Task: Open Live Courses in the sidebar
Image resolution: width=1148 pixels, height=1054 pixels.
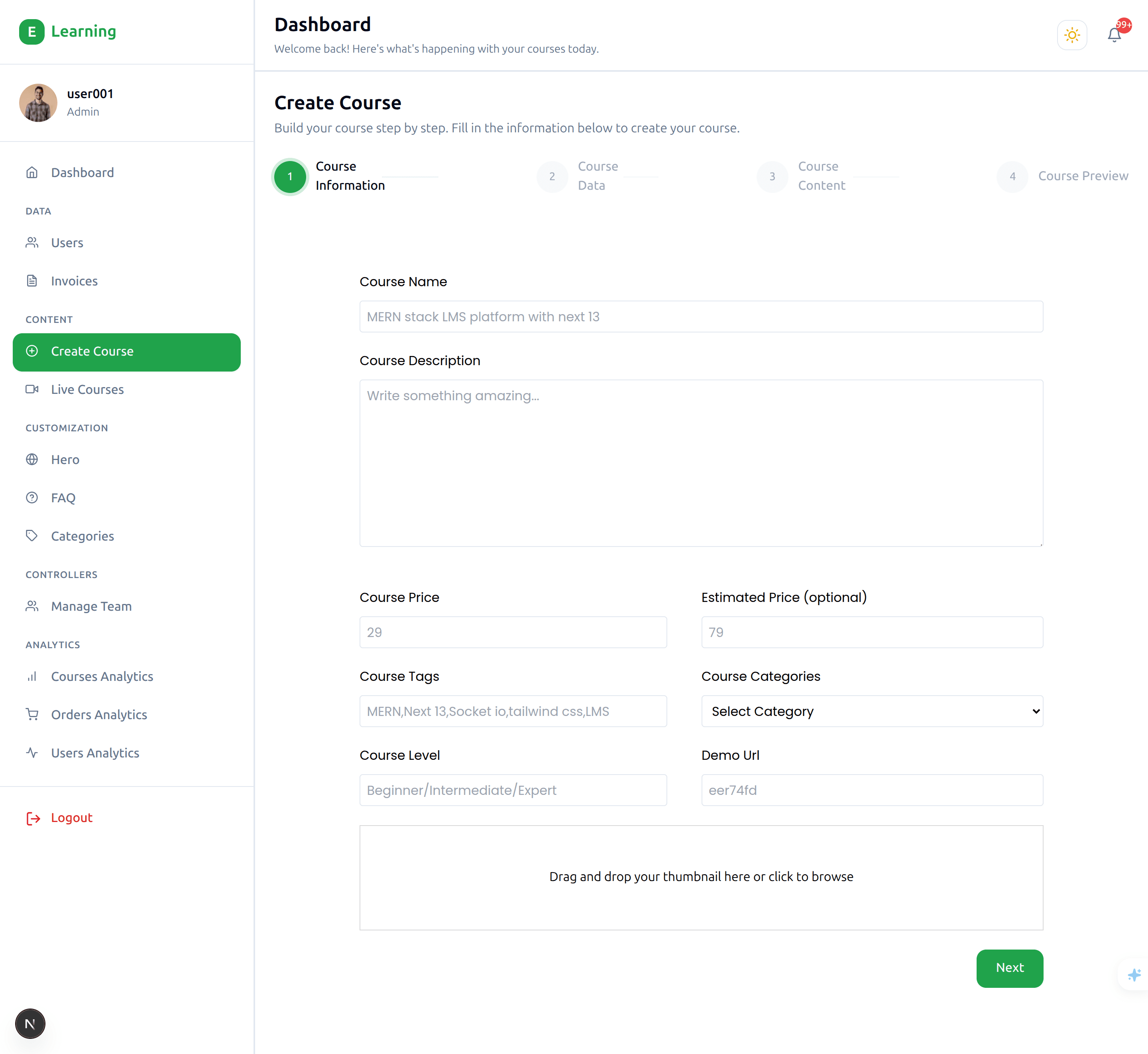Action: pyautogui.click(x=86, y=389)
